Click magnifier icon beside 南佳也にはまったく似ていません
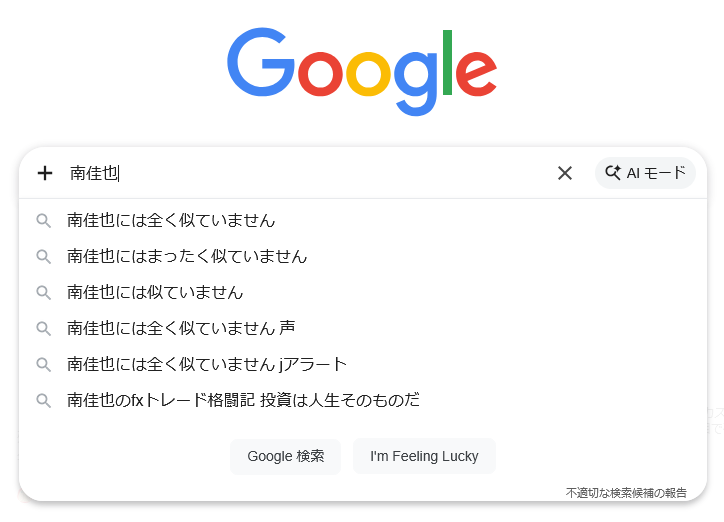Viewport: 724px width, 522px height. click(44, 257)
